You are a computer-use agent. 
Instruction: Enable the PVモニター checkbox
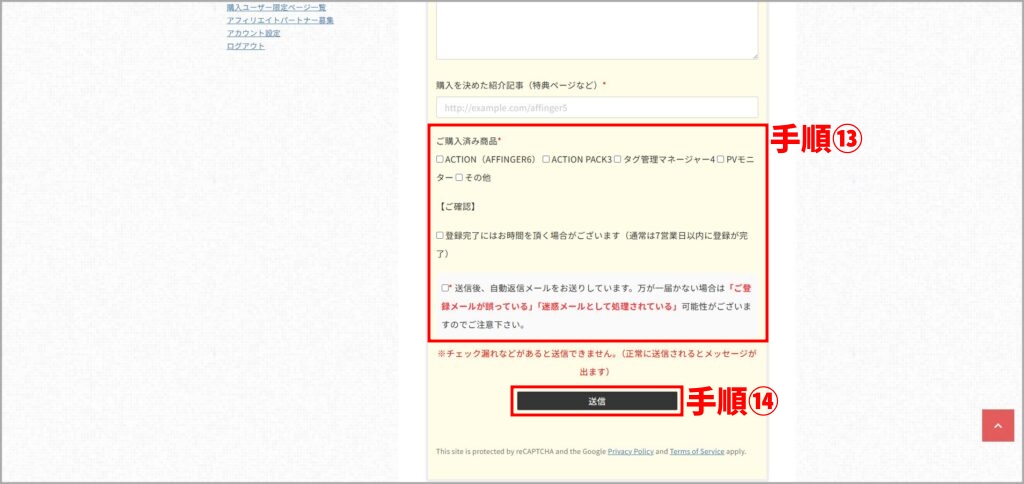[720, 159]
